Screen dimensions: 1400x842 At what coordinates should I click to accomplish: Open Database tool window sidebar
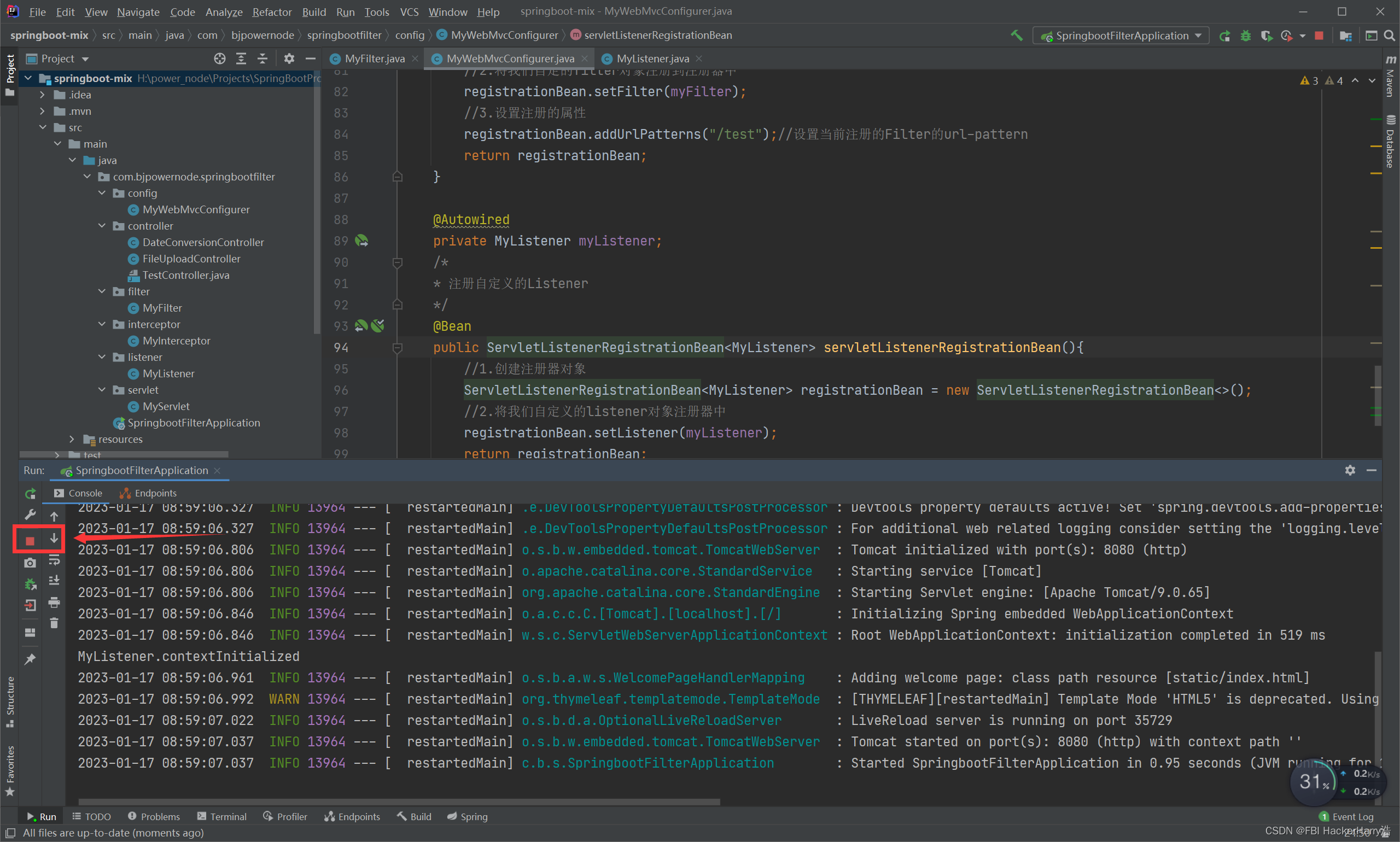click(x=1390, y=142)
